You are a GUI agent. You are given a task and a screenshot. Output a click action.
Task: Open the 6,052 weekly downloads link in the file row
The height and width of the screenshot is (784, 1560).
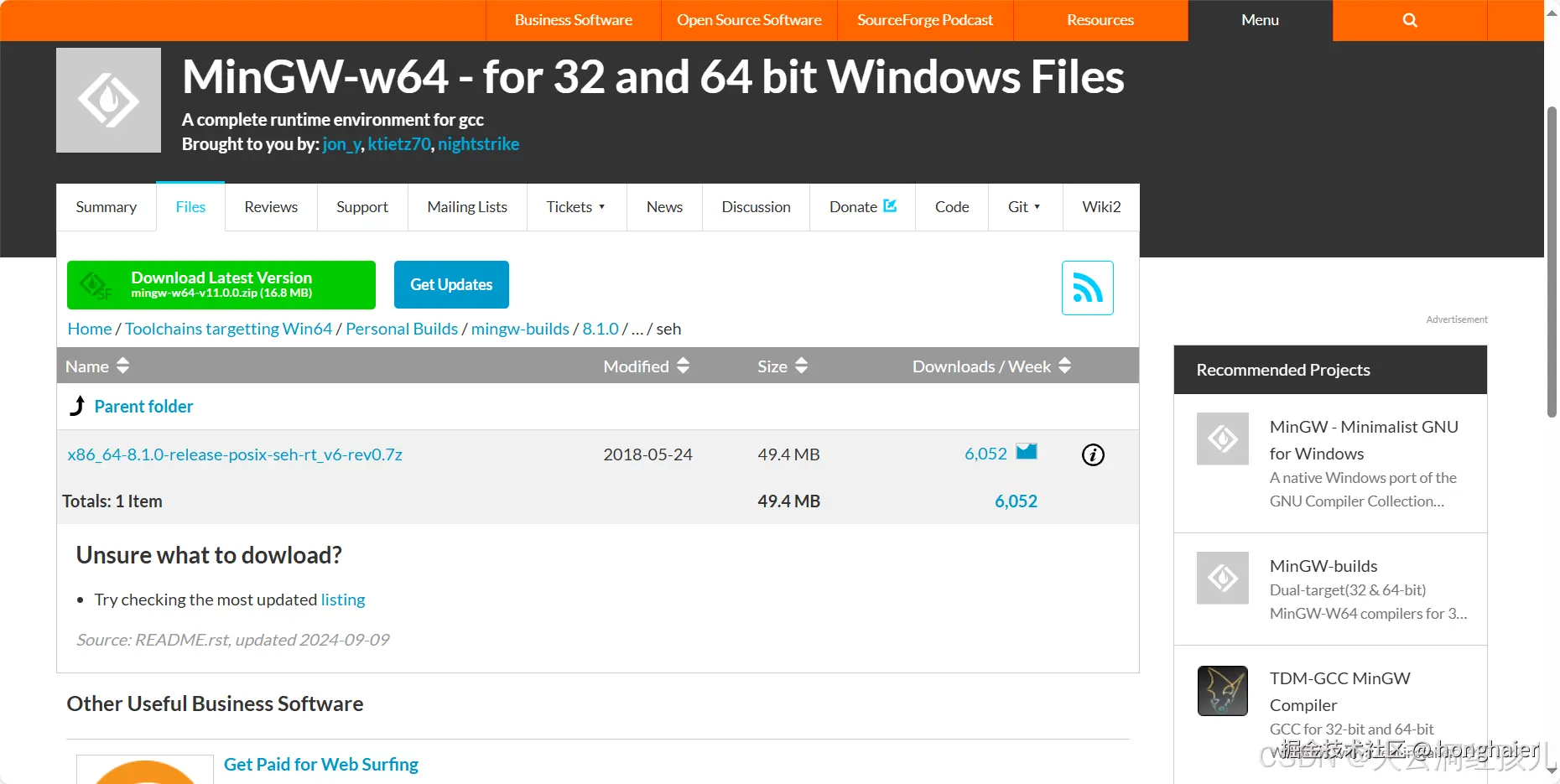[985, 454]
